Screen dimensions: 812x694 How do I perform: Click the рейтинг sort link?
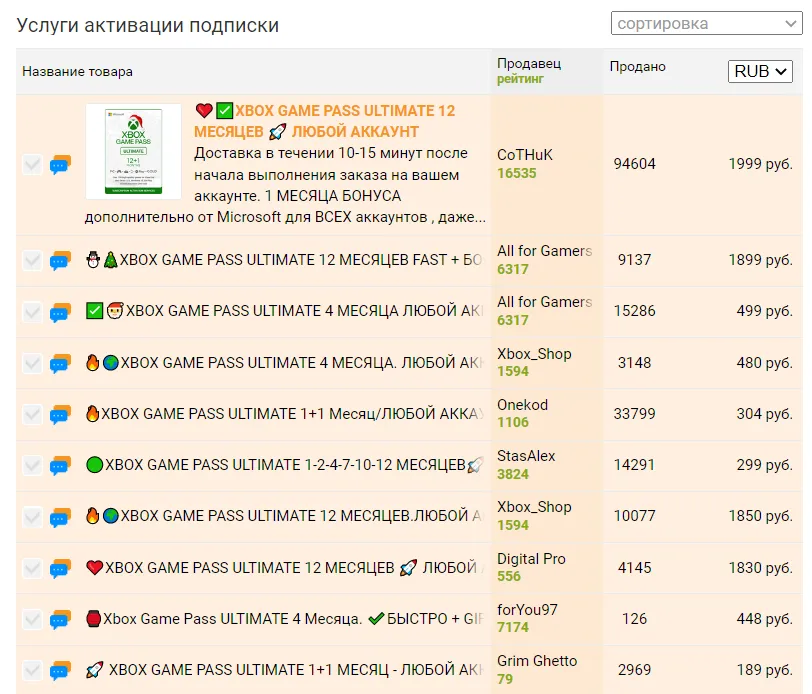520,79
